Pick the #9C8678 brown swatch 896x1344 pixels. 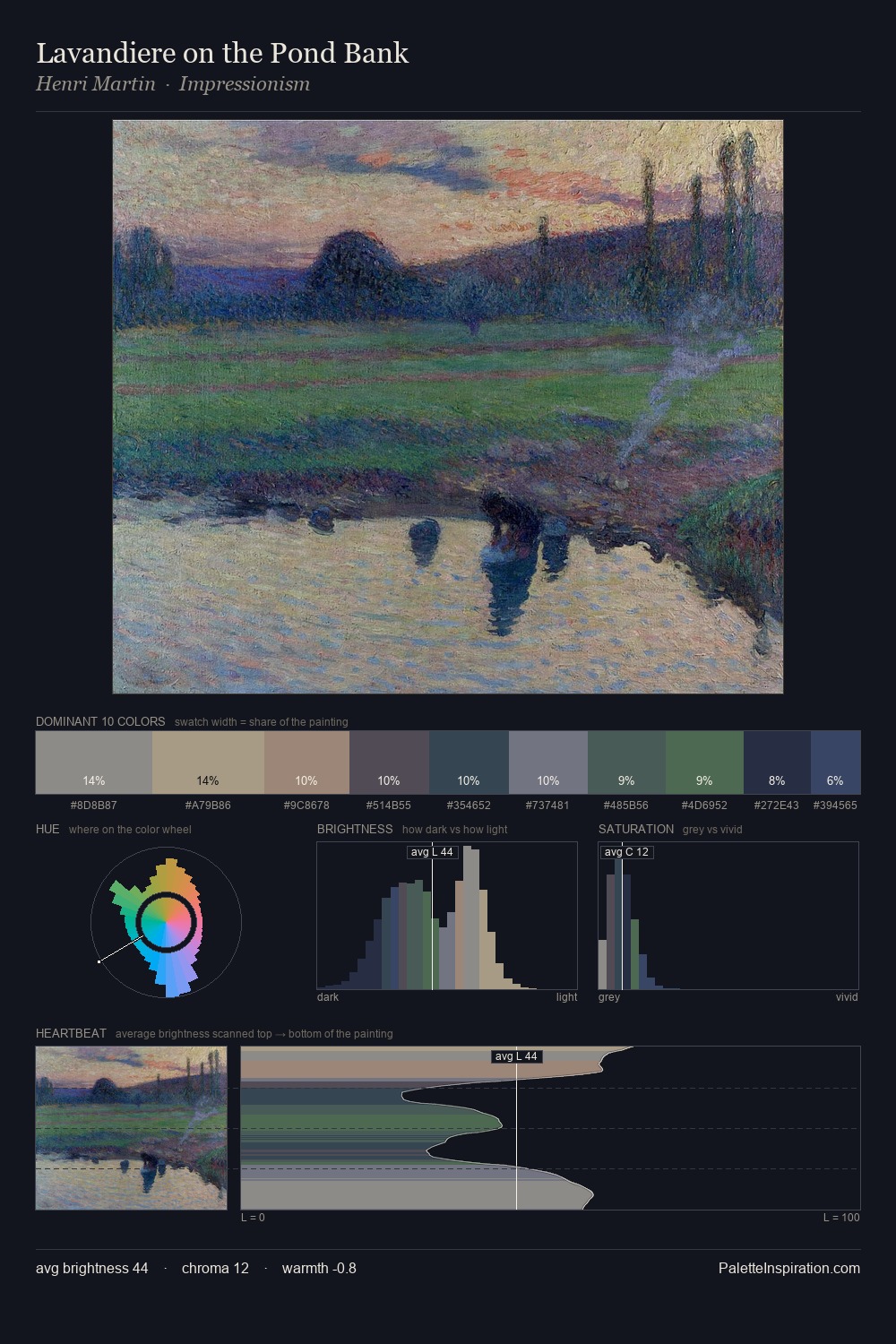tap(306, 762)
